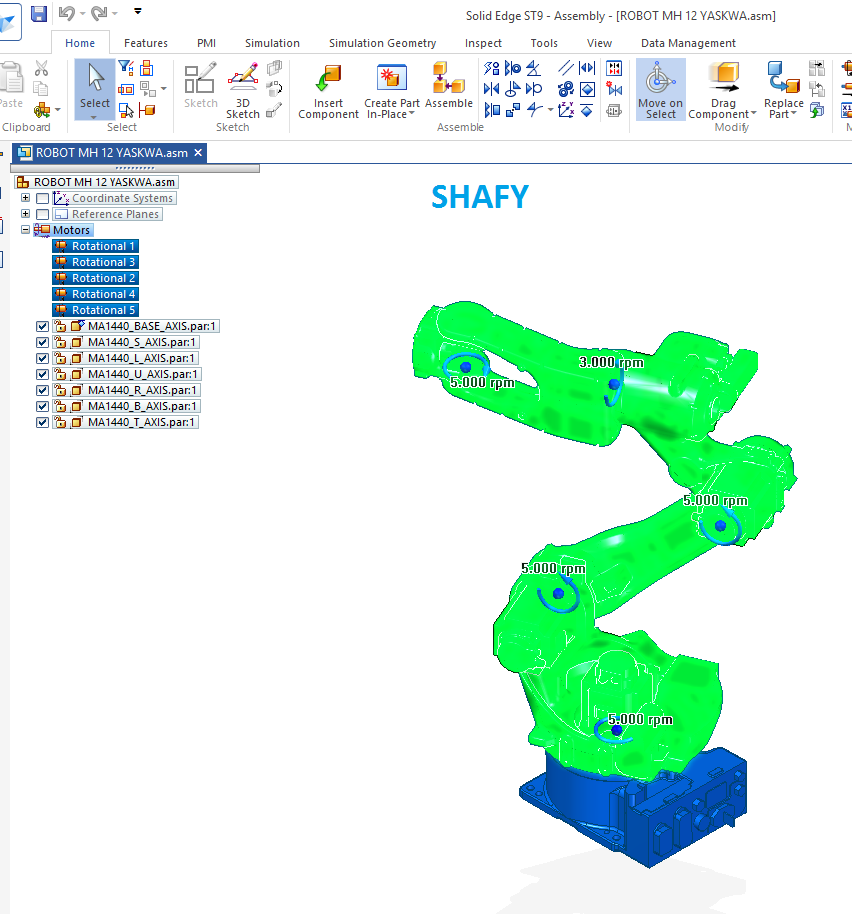Select the Ground relationship icon
This screenshot has height=914, width=852.
click(587, 110)
